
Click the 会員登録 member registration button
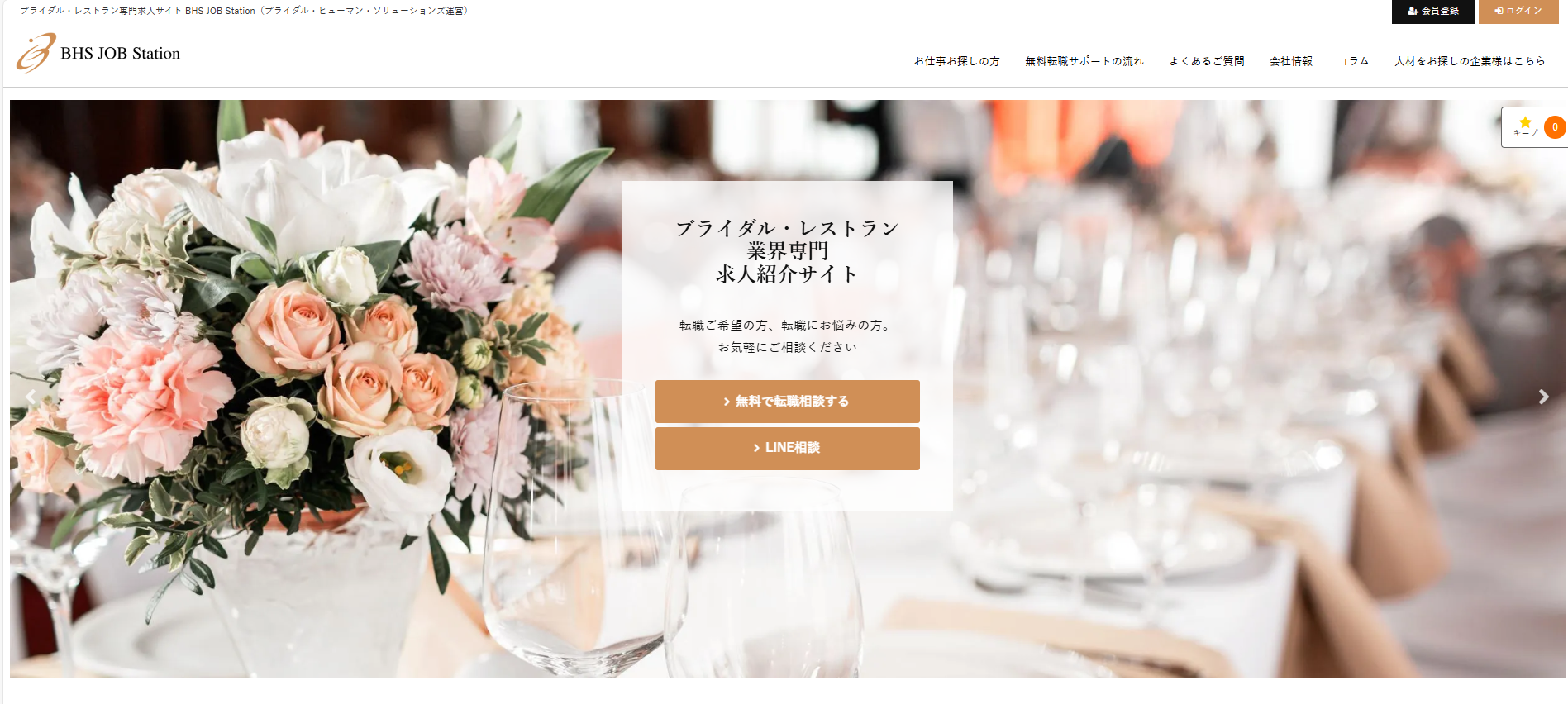coord(1433,12)
